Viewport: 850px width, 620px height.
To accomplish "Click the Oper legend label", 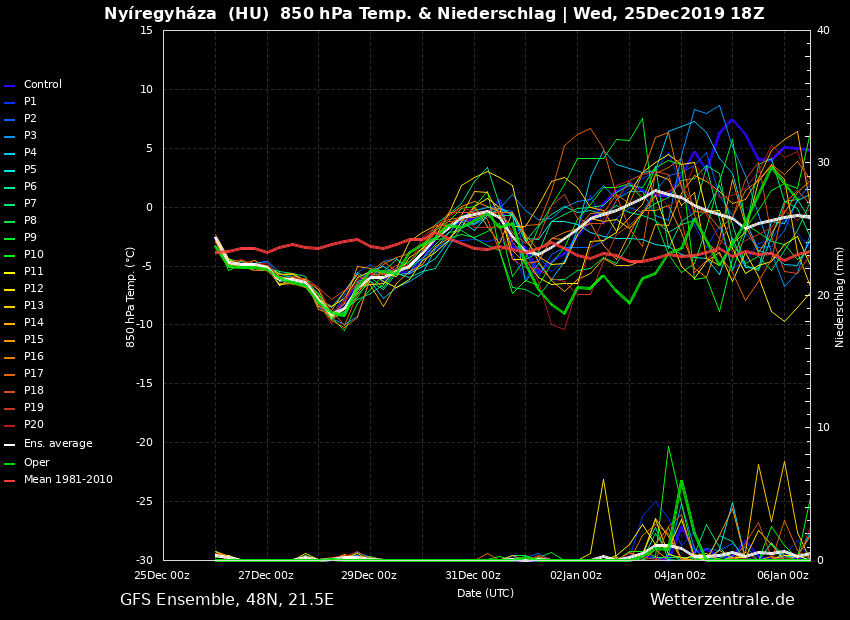I will (36, 463).
